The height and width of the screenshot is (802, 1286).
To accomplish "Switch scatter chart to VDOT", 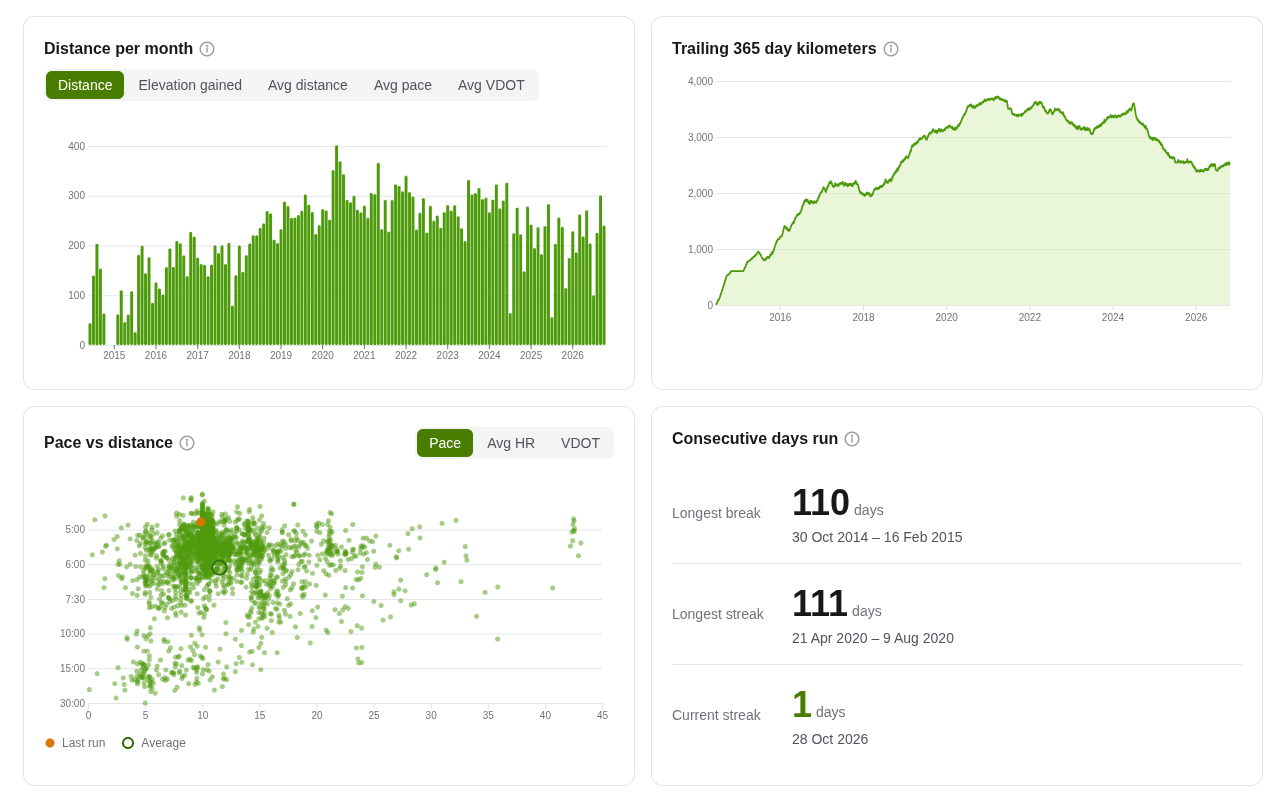I will pyautogui.click(x=580, y=443).
